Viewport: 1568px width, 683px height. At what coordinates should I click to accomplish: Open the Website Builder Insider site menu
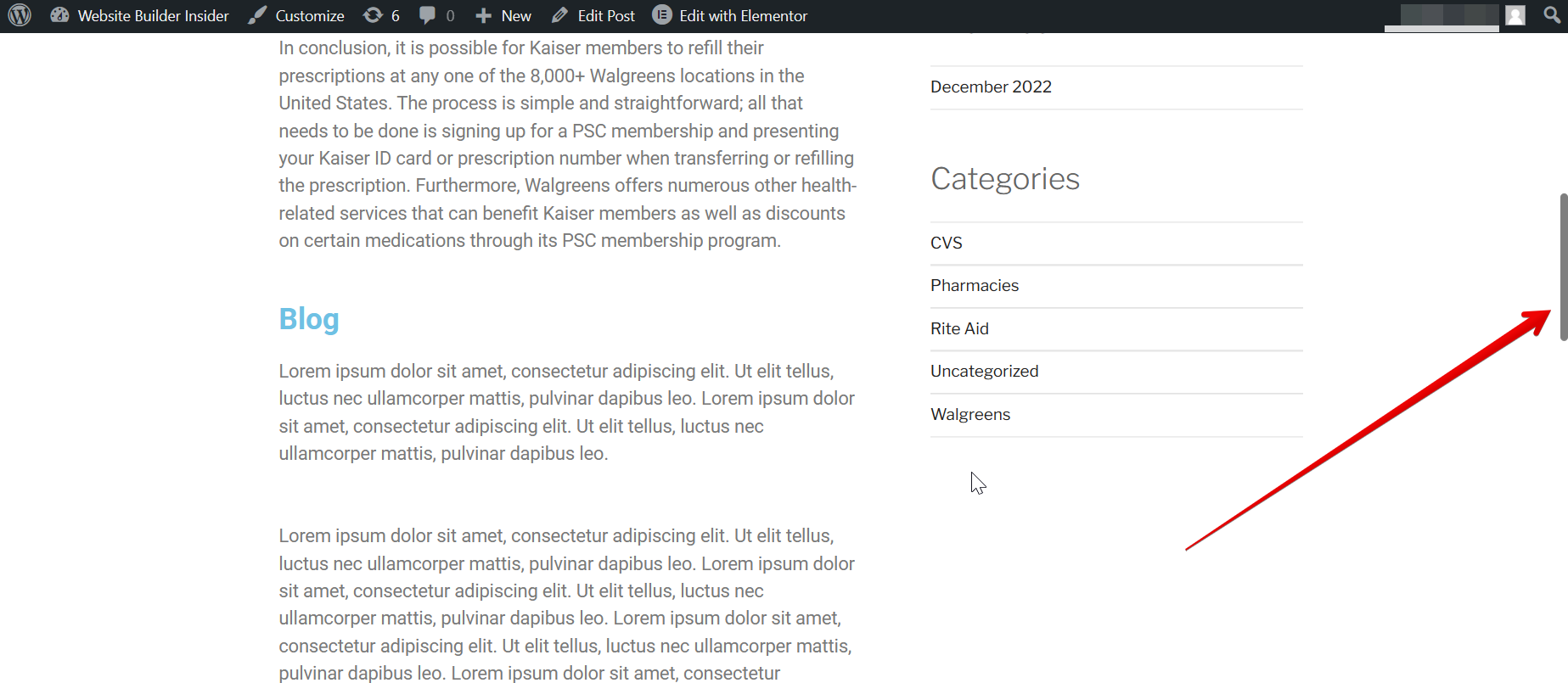tap(141, 15)
